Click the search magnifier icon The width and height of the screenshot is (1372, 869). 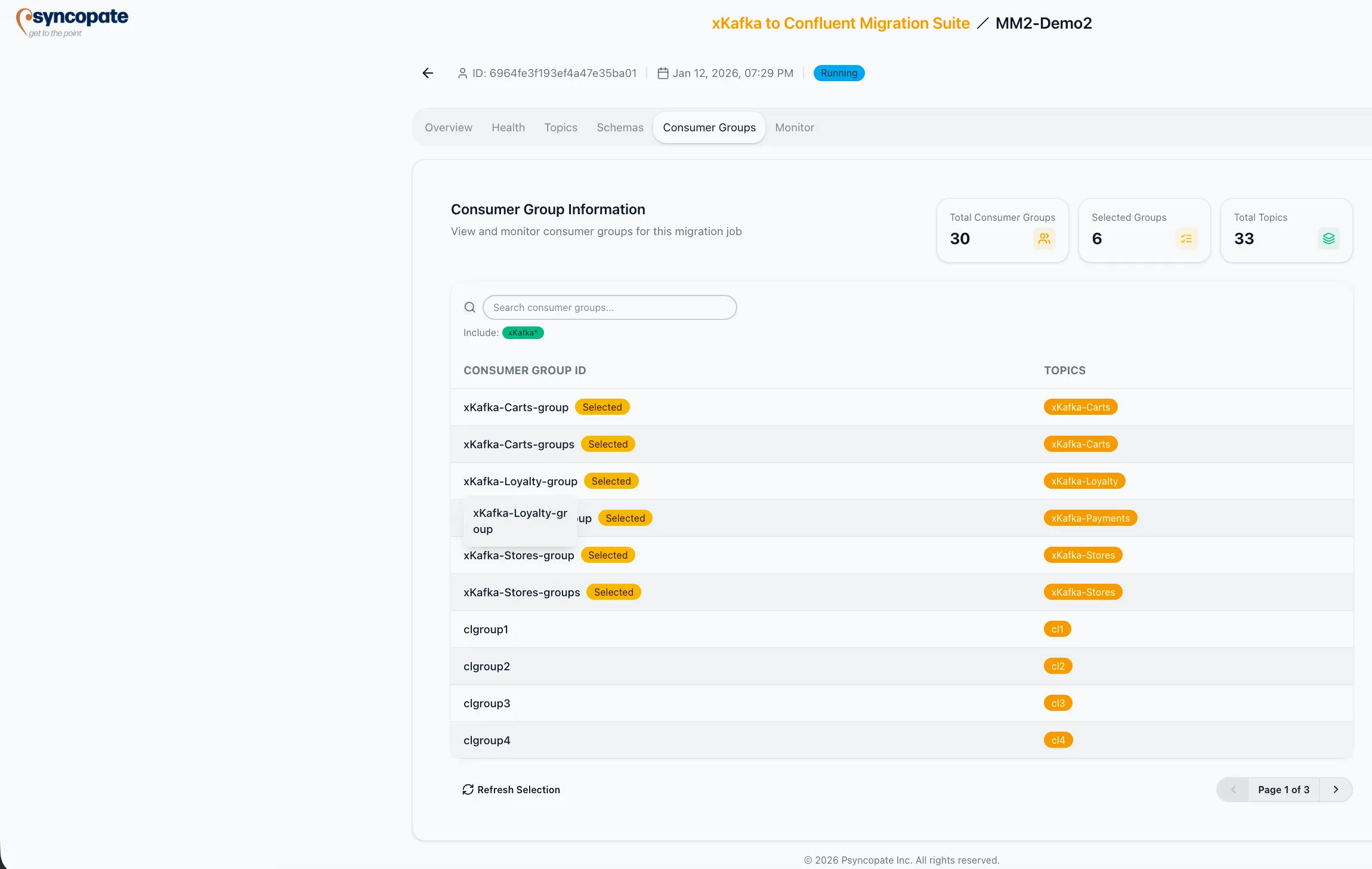point(469,307)
